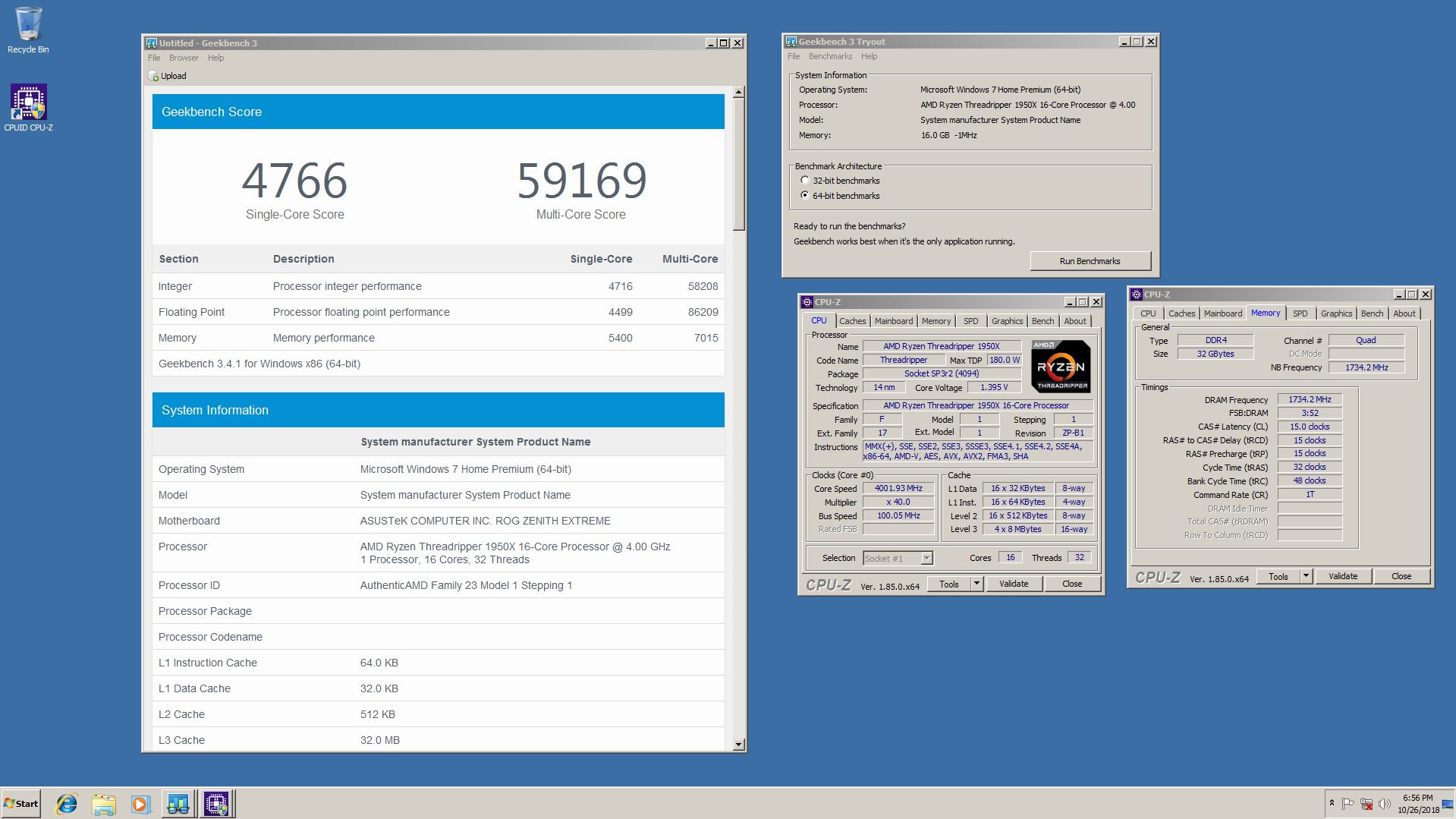
Task: Close the Memory-tab CPU-Z window with the X
Action: coord(1426,295)
